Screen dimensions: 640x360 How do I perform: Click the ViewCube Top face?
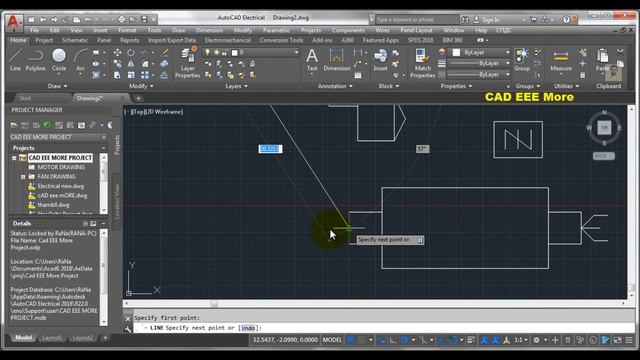click(604, 128)
